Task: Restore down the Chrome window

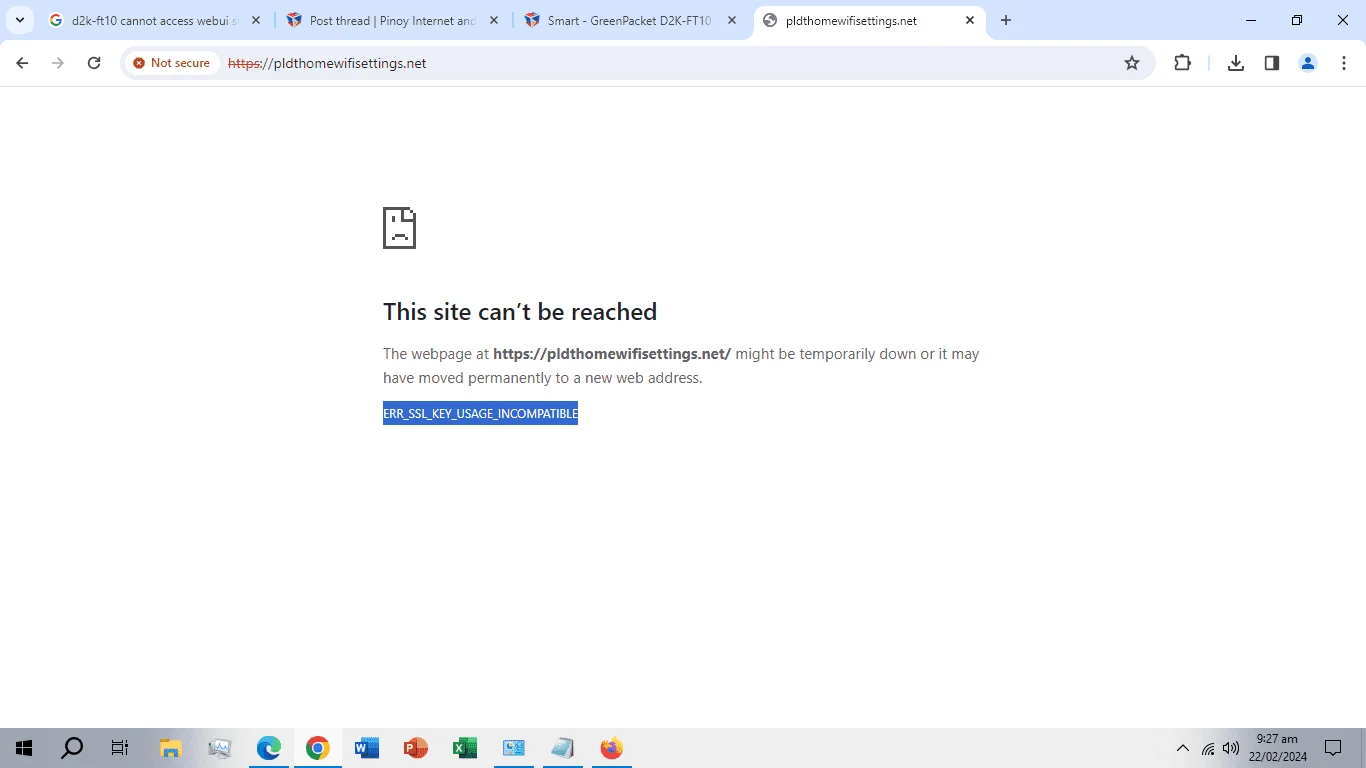Action: (1297, 20)
